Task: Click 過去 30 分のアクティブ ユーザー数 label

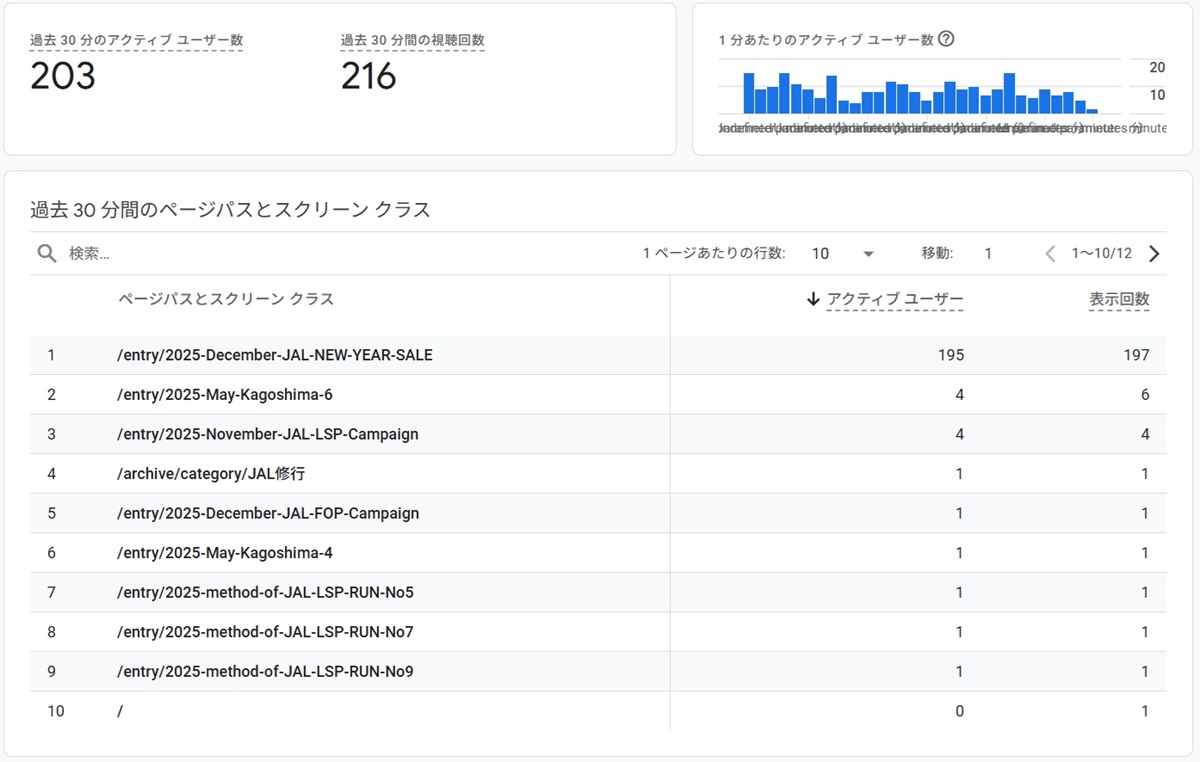Action: pos(136,41)
